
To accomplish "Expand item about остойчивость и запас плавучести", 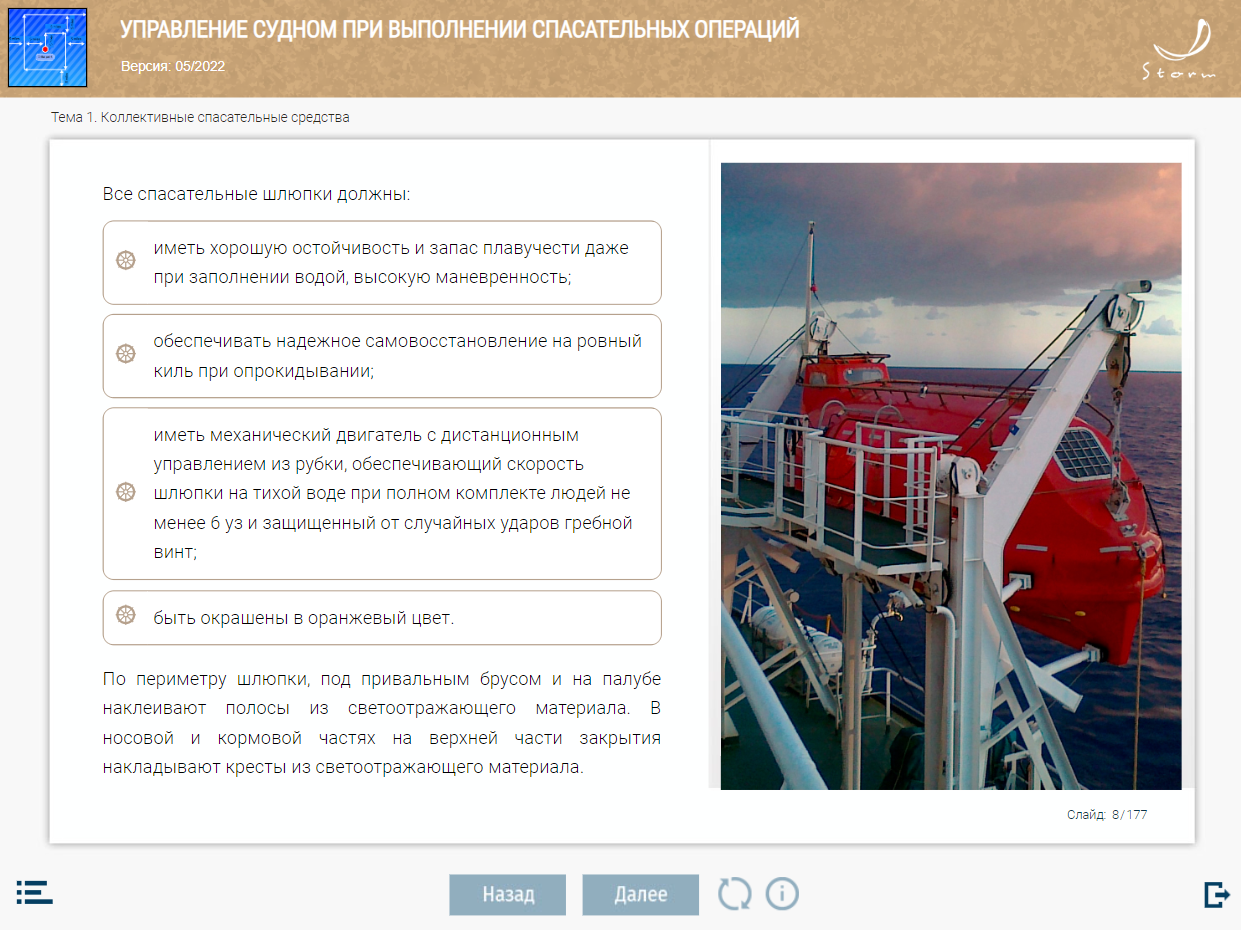I will [x=382, y=262].
